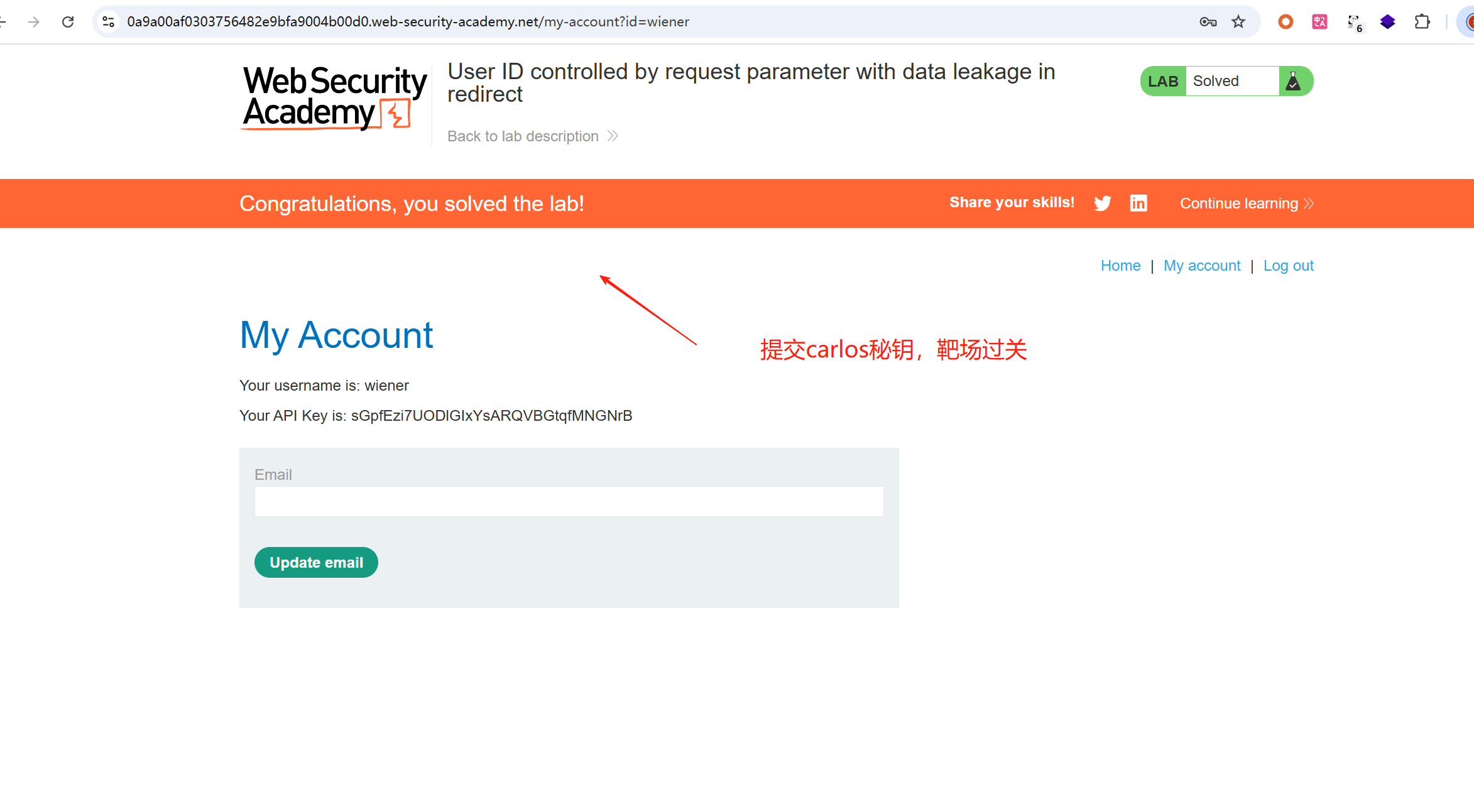Click the Web Security Academy logo
The width and height of the screenshot is (1474, 812).
pos(334,97)
